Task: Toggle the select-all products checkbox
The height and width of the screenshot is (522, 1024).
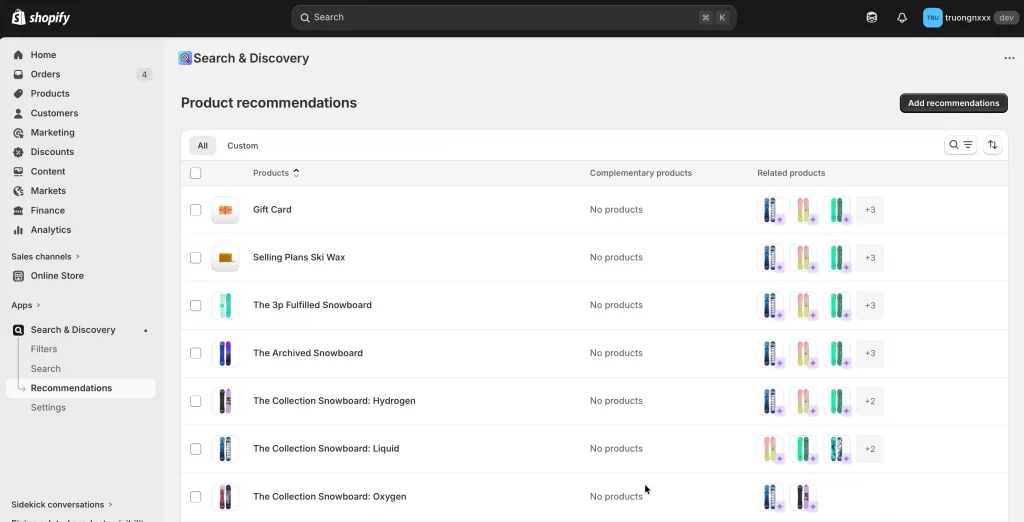Action: click(195, 173)
